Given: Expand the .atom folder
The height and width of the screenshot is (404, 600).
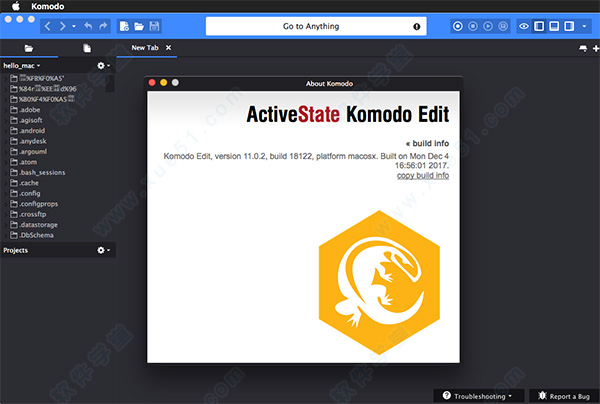Looking at the screenshot, I should (x=5, y=162).
